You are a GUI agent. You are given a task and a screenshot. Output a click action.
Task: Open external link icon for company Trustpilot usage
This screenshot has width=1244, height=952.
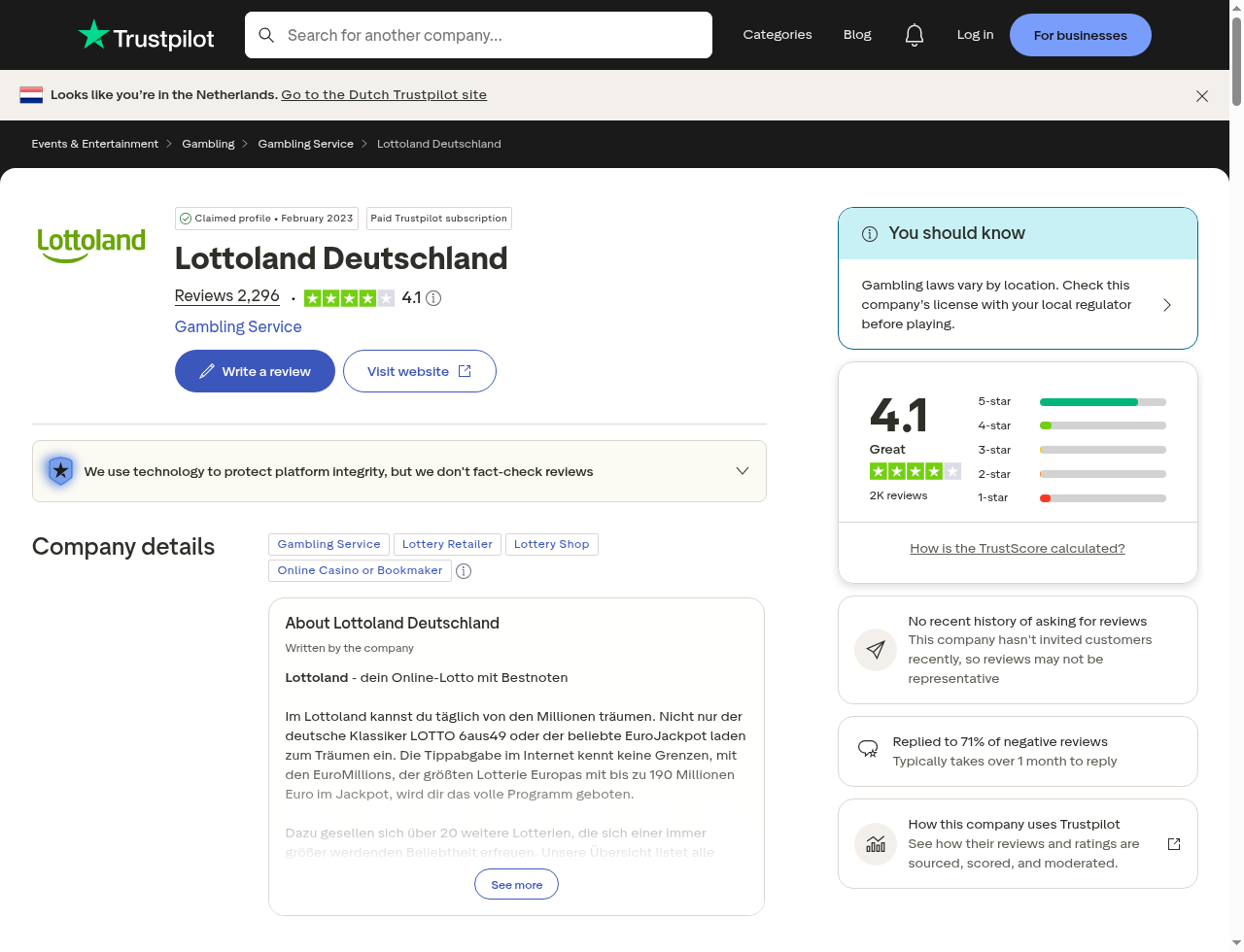tap(1174, 844)
